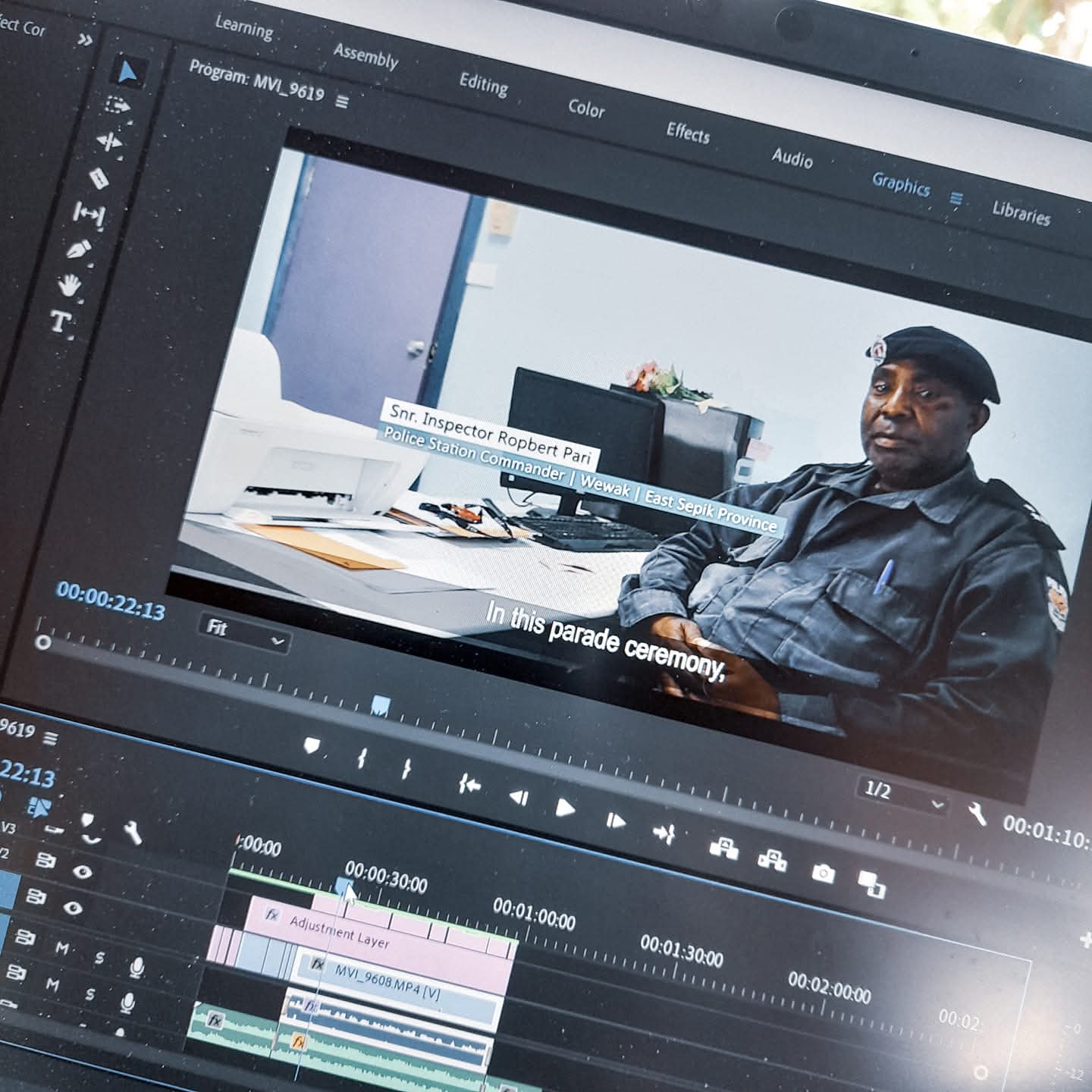Show hidden panels with double-chevron overflow

pos(85,39)
